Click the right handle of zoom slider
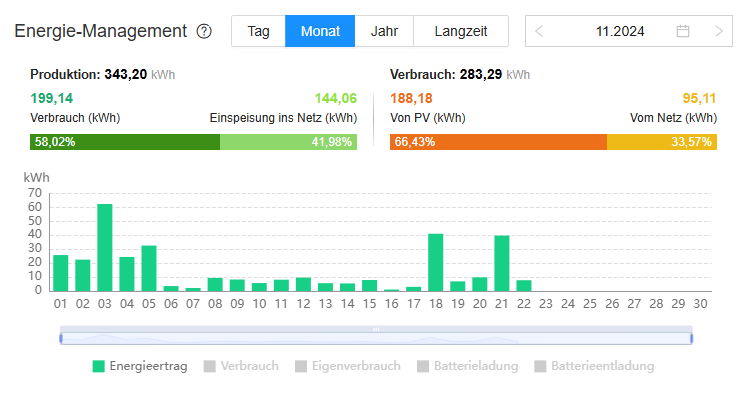 pos(691,339)
